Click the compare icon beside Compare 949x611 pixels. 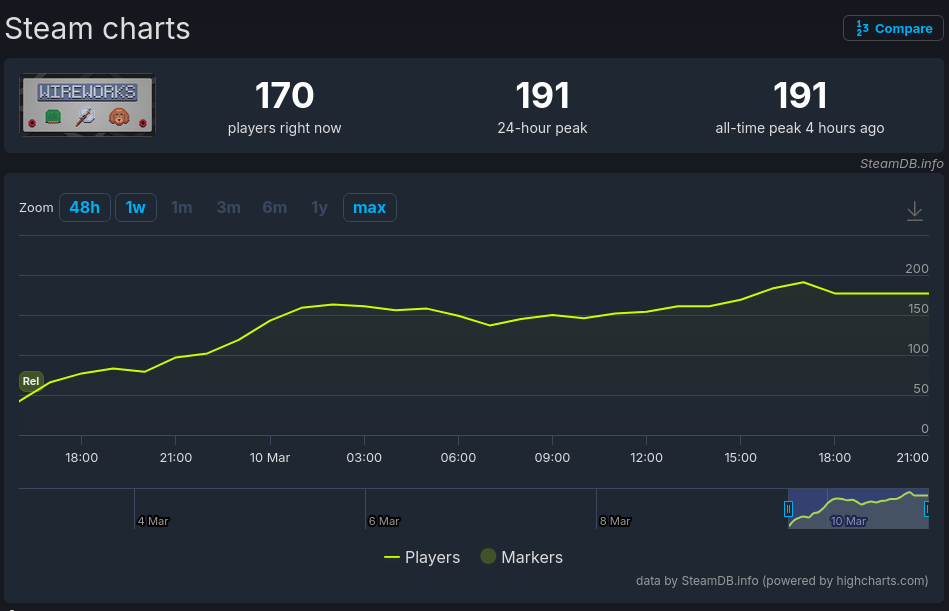tap(862, 28)
